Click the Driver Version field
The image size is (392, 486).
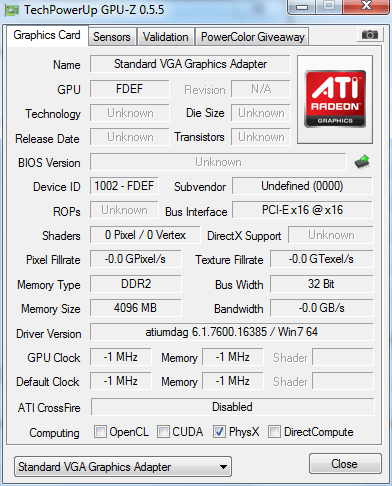[x=232, y=332]
